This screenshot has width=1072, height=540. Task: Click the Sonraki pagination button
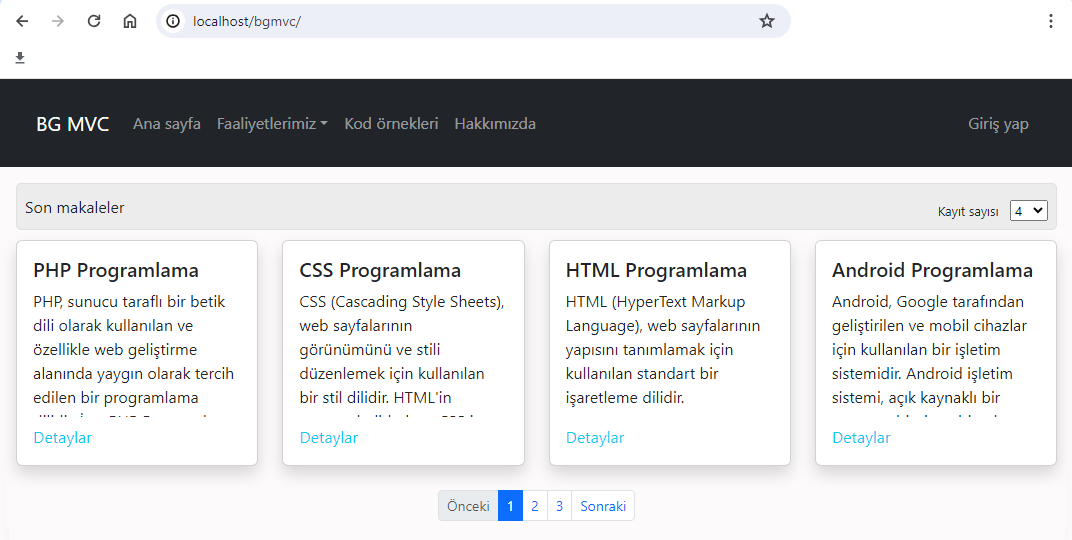(603, 506)
